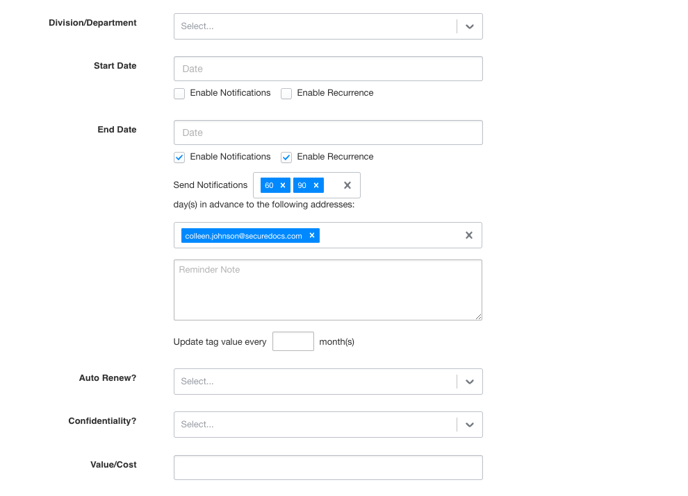Click the resize handle of Reminder Note
This screenshot has width=688, height=496.
pyautogui.click(x=478, y=316)
